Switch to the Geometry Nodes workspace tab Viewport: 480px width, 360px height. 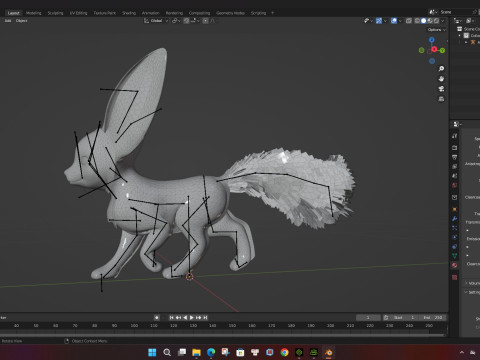[x=230, y=13]
